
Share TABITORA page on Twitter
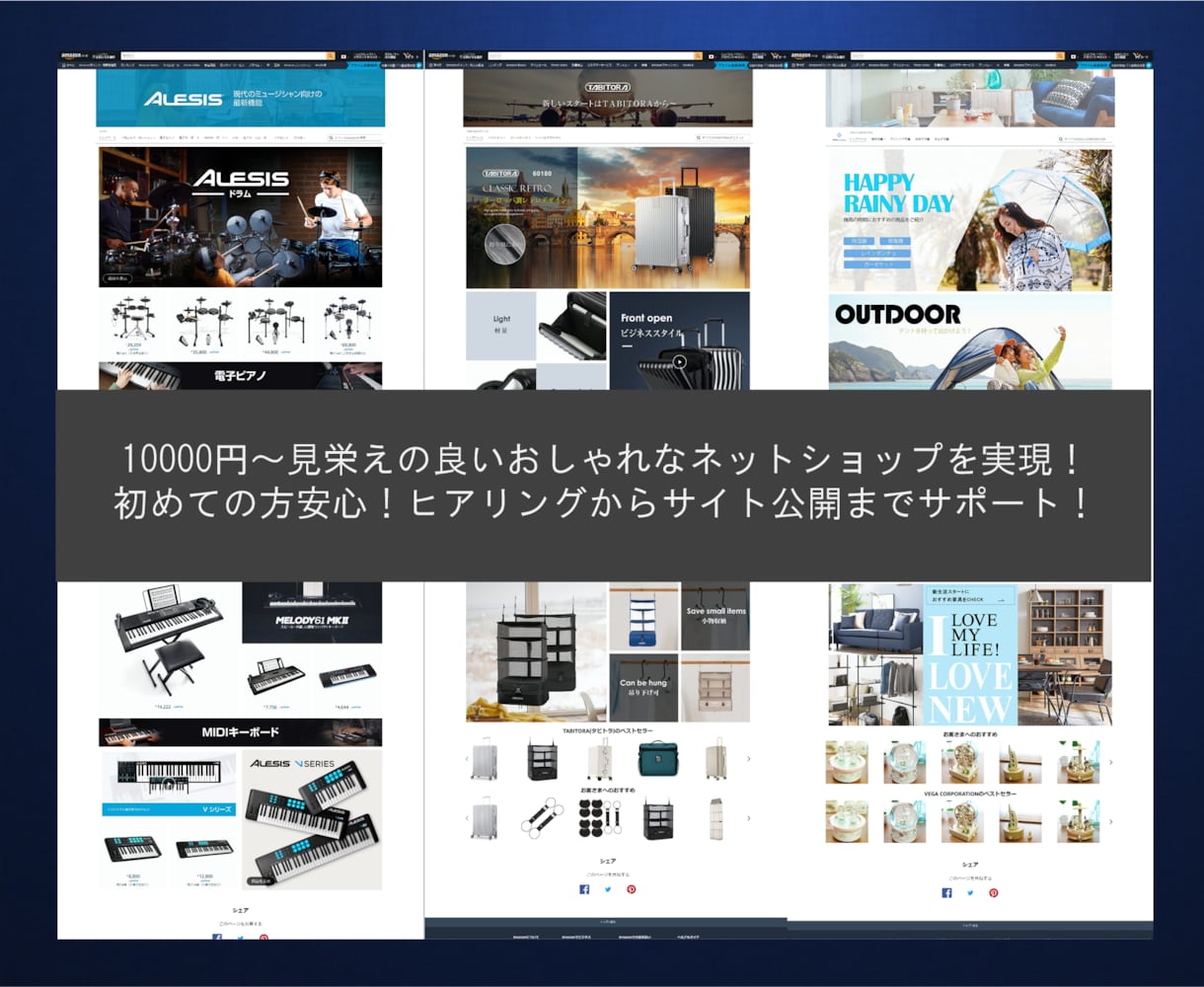coord(608,889)
